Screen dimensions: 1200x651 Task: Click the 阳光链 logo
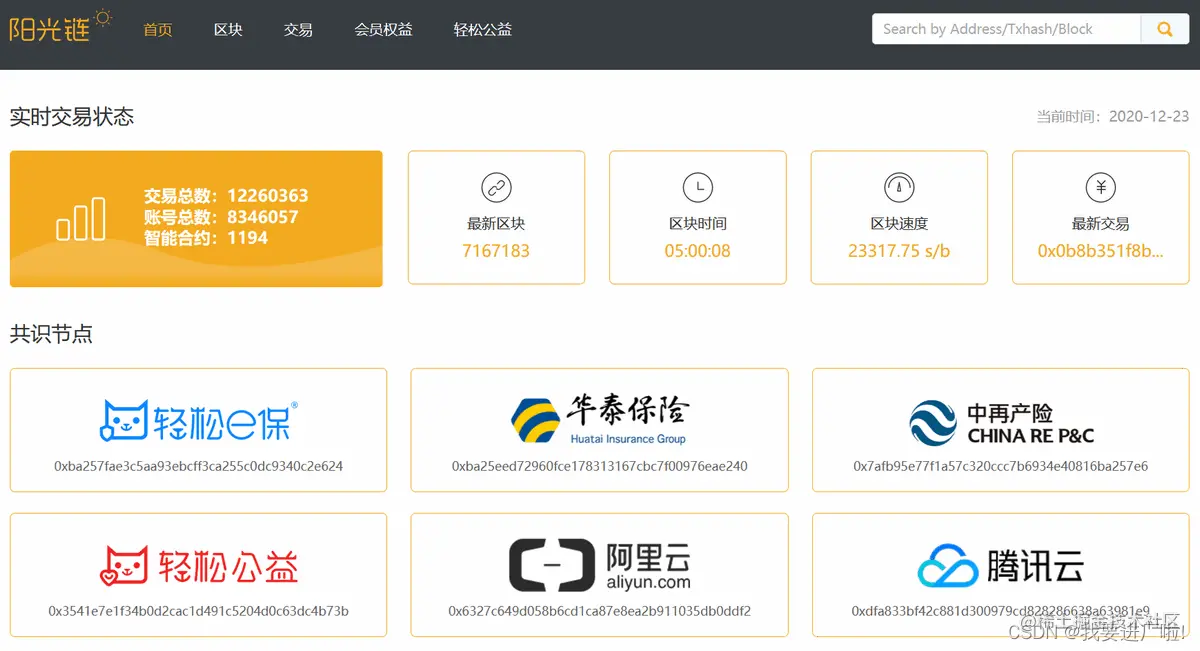pyautogui.click(x=60, y=25)
